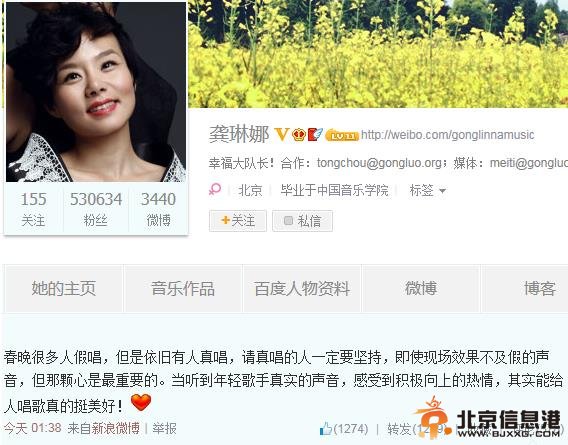Click the thumbs-up like icon

tap(326, 429)
